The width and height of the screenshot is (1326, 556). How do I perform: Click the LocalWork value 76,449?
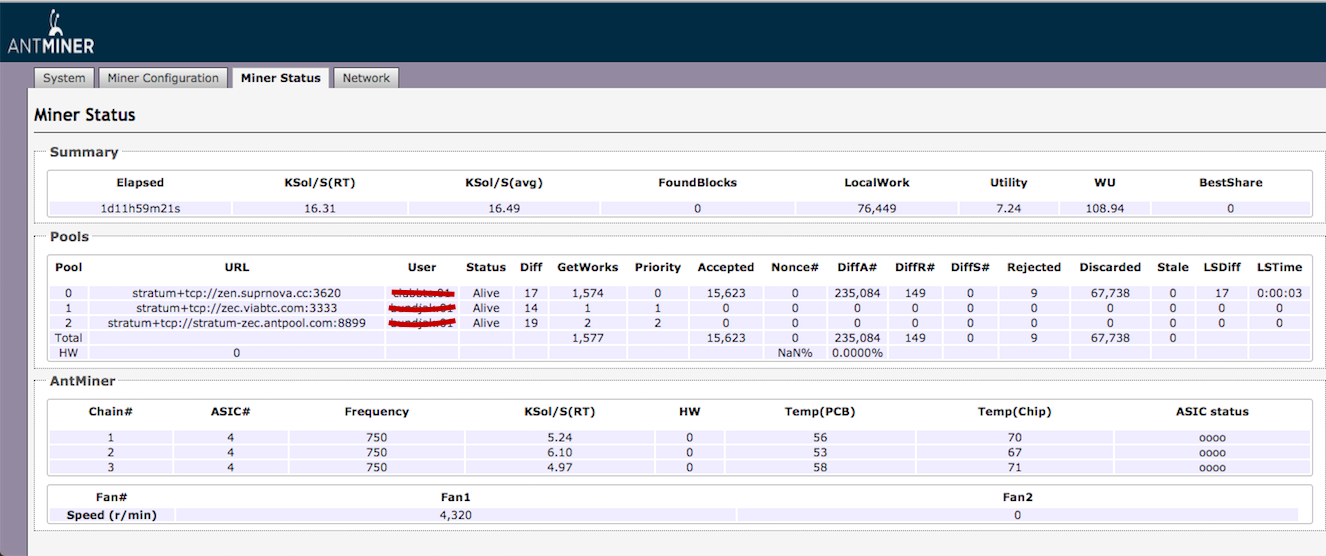[x=877, y=209]
